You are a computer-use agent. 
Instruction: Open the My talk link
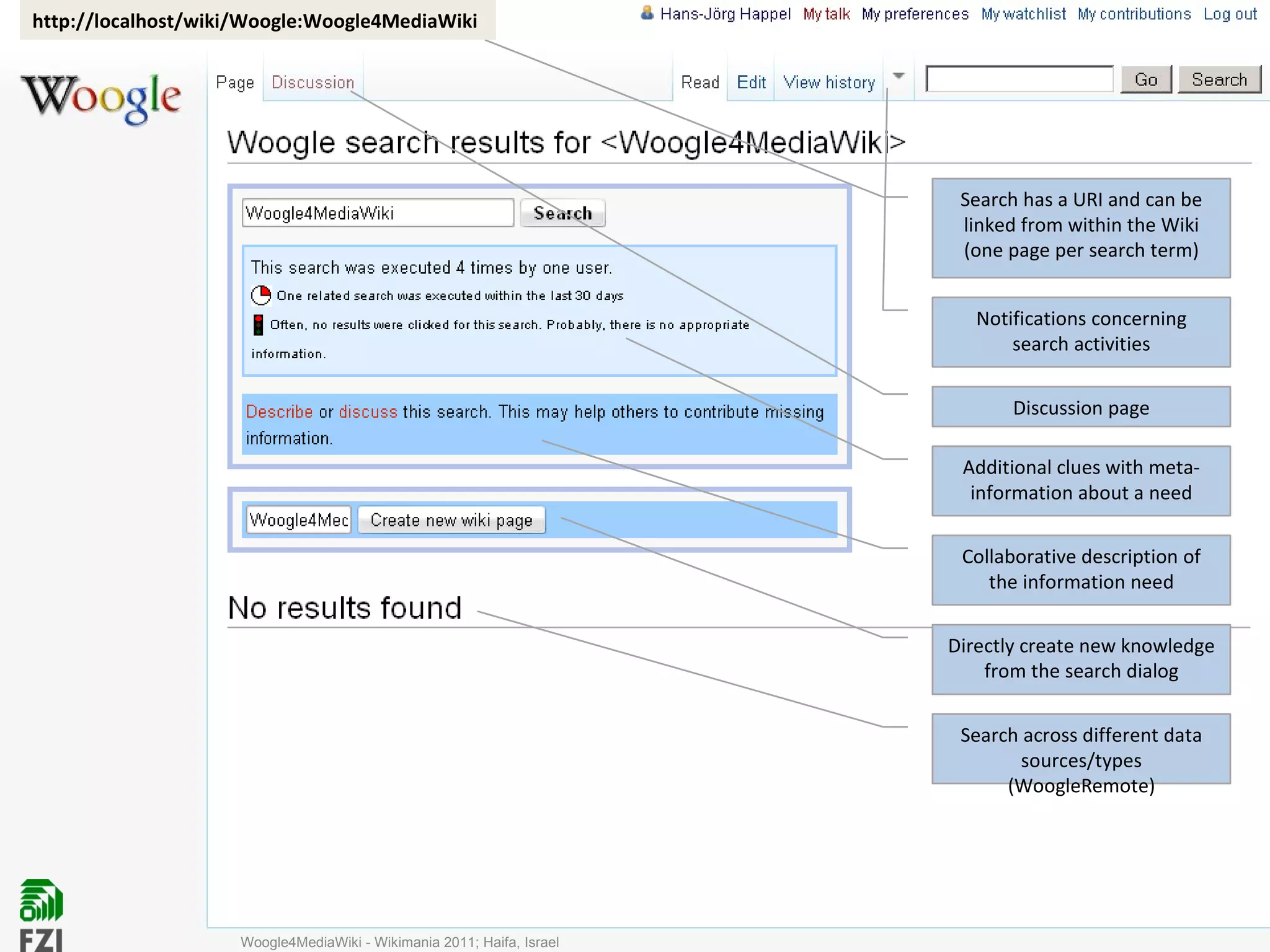pos(827,14)
